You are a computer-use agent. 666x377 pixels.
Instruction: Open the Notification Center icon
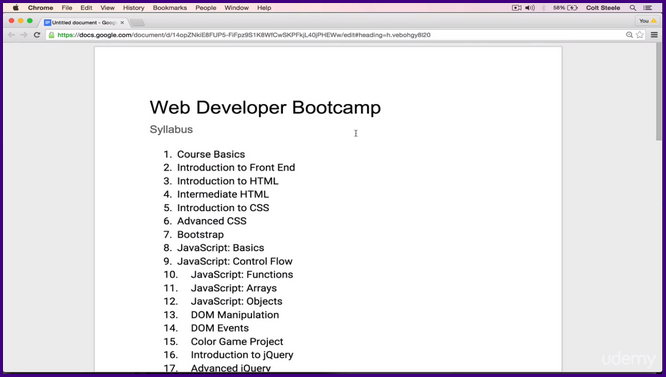click(648, 8)
